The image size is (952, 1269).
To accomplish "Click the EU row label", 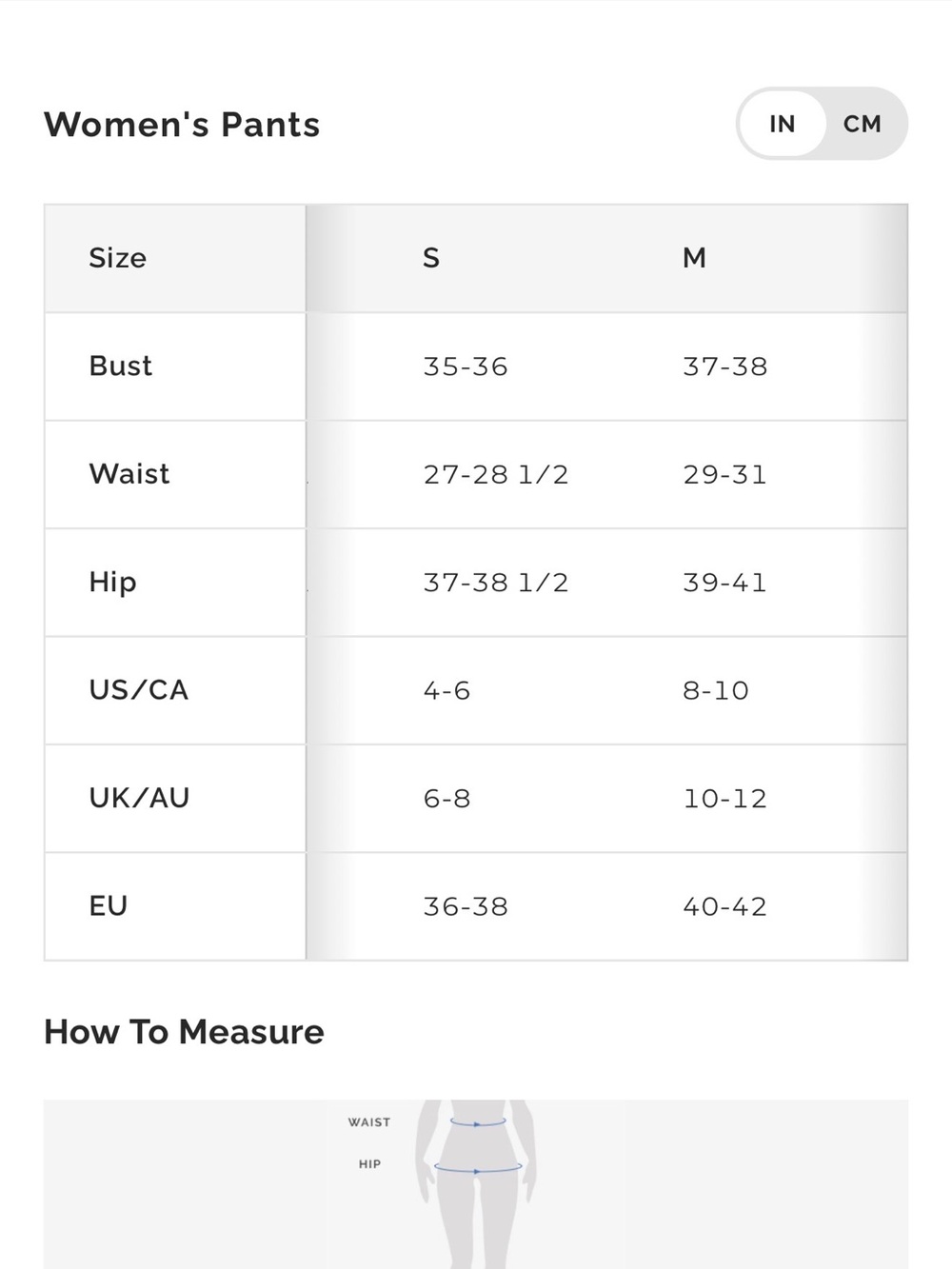I will click(108, 906).
